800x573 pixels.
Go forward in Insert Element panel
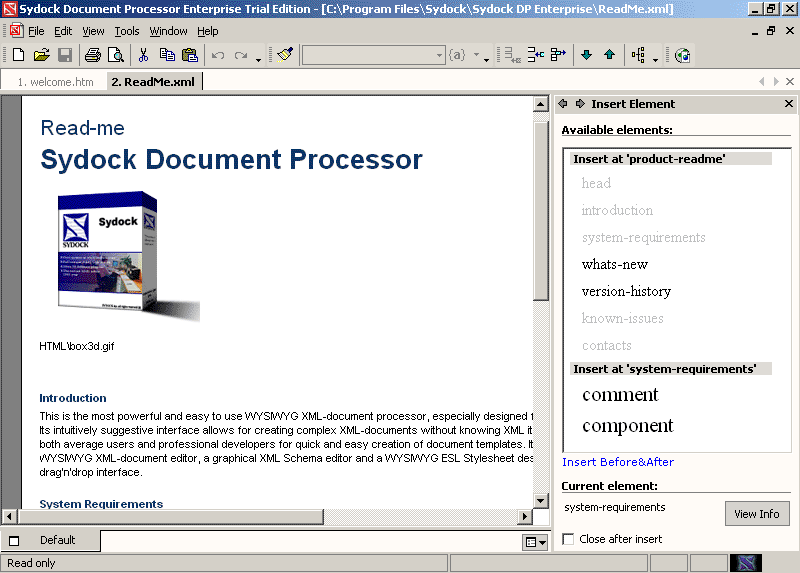click(x=580, y=104)
